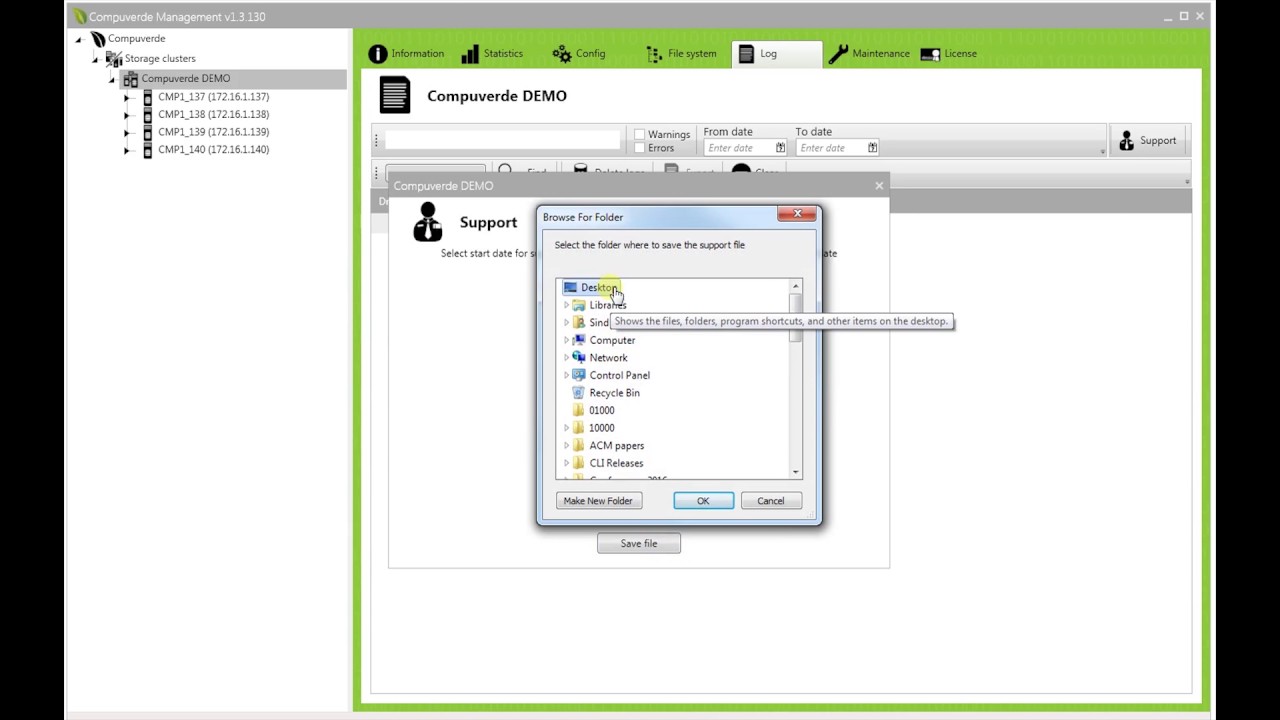The height and width of the screenshot is (720, 1280).
Task: Enable the Warnings checkbox
Action: tap(640, 134)
